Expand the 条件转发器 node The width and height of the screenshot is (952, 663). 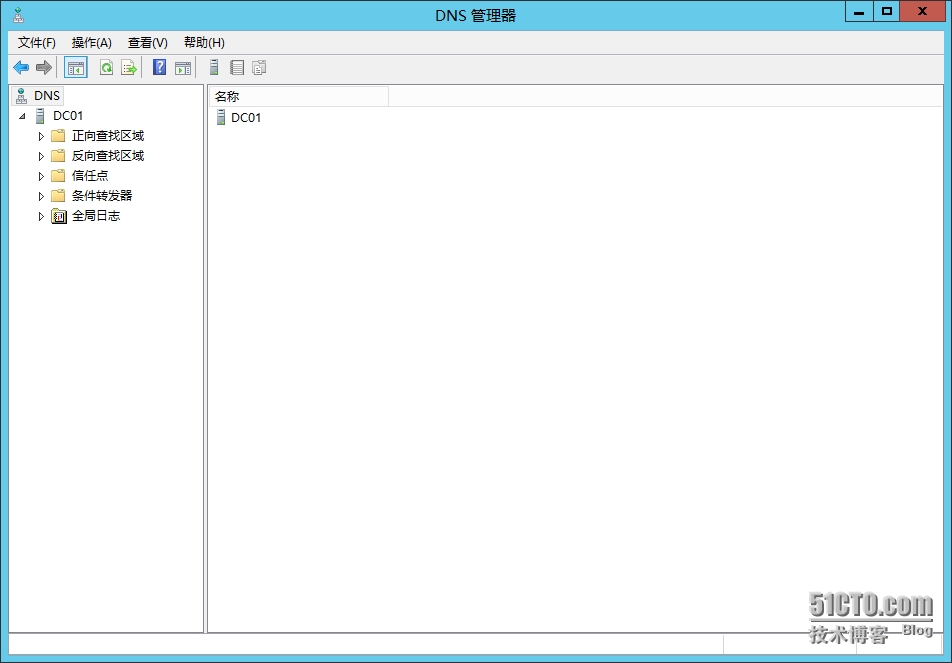(42, 196)
